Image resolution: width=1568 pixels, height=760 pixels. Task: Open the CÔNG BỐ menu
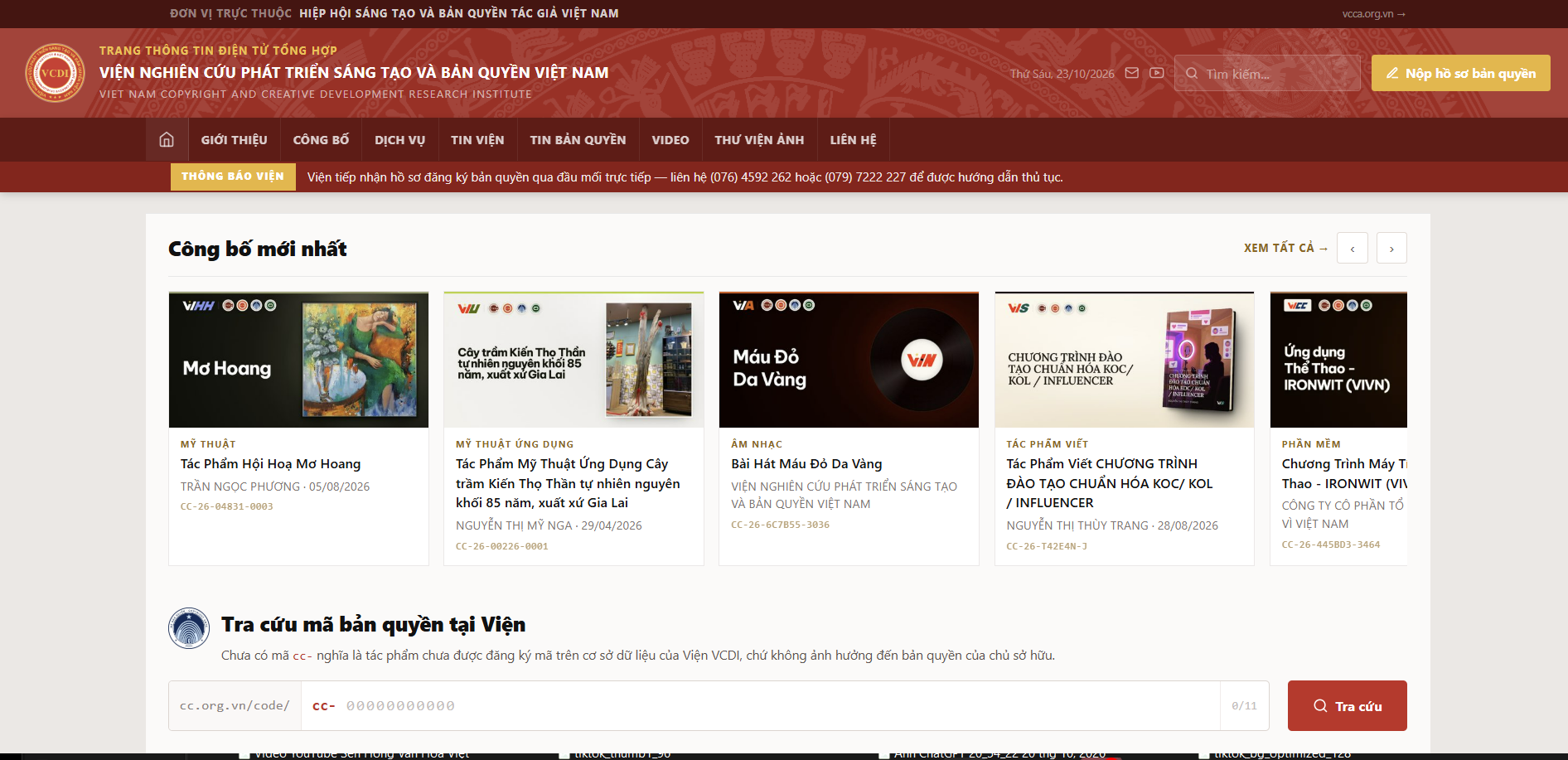(321, 139)
